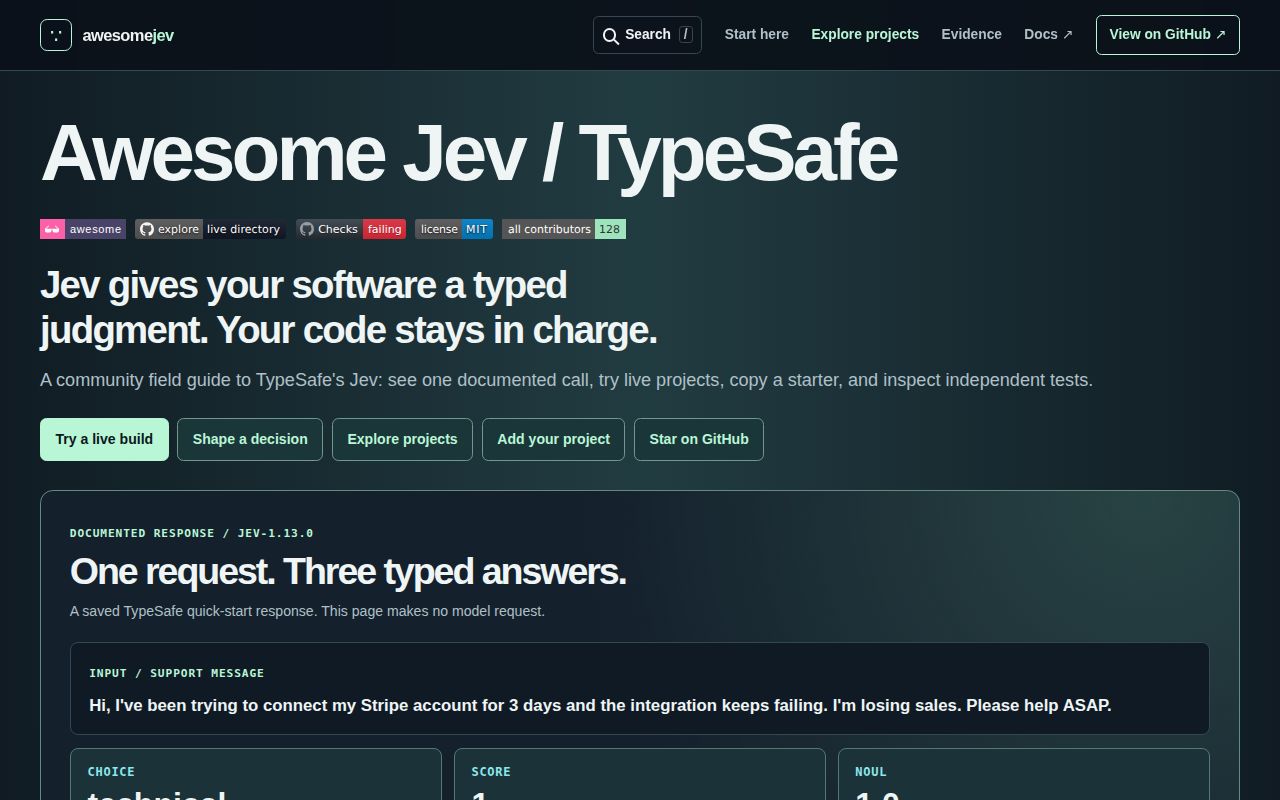Viewport: 1280px width, 800px height.
Task: Click 'One request. Three typed answers.' heading
Action: point(348,571)
